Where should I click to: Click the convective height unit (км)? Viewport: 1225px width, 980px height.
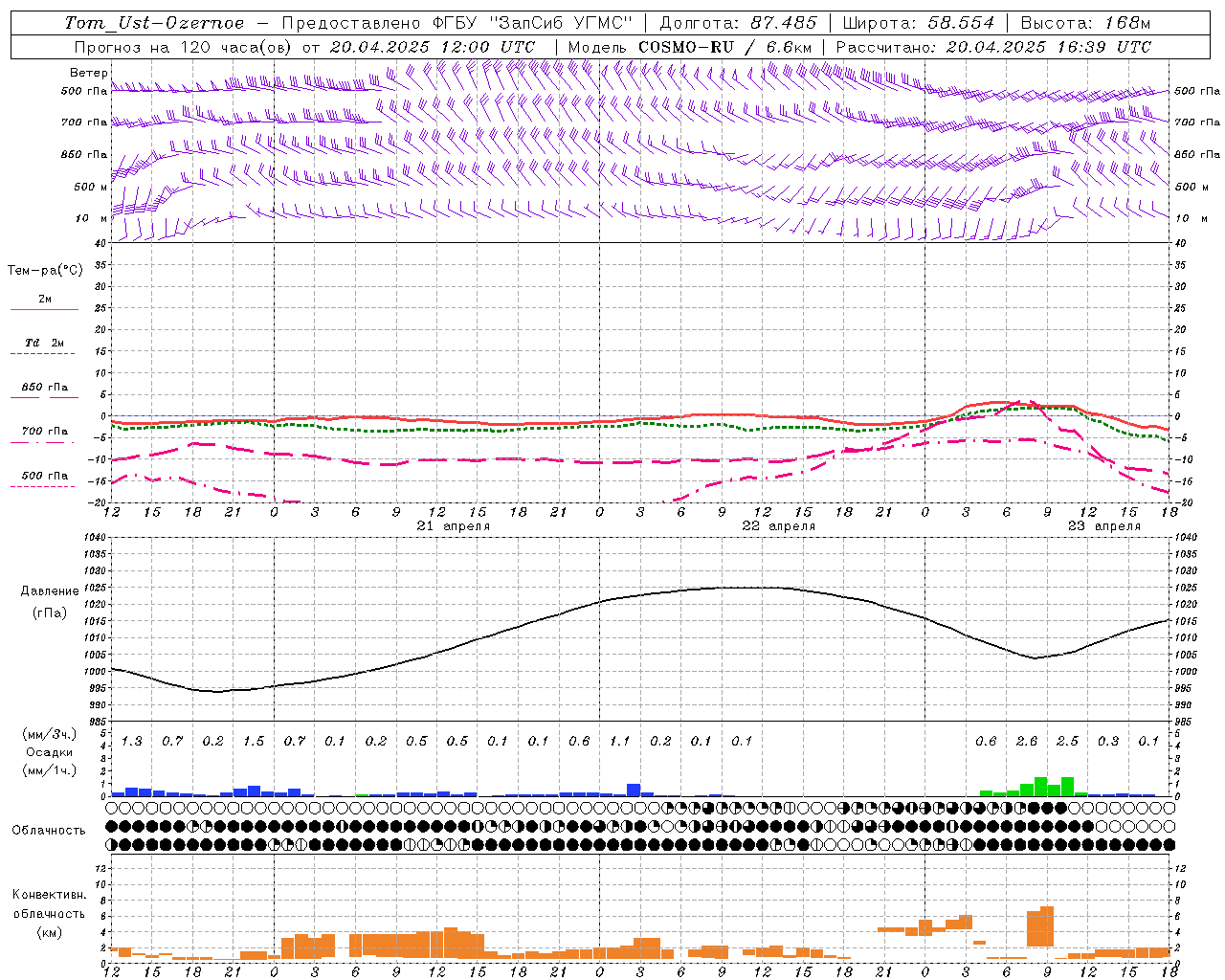49,932
